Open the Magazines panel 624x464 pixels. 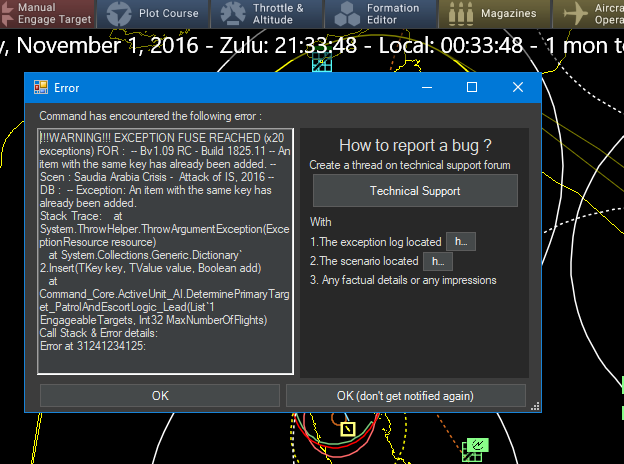pyautogui.click(x=495, y=14)
